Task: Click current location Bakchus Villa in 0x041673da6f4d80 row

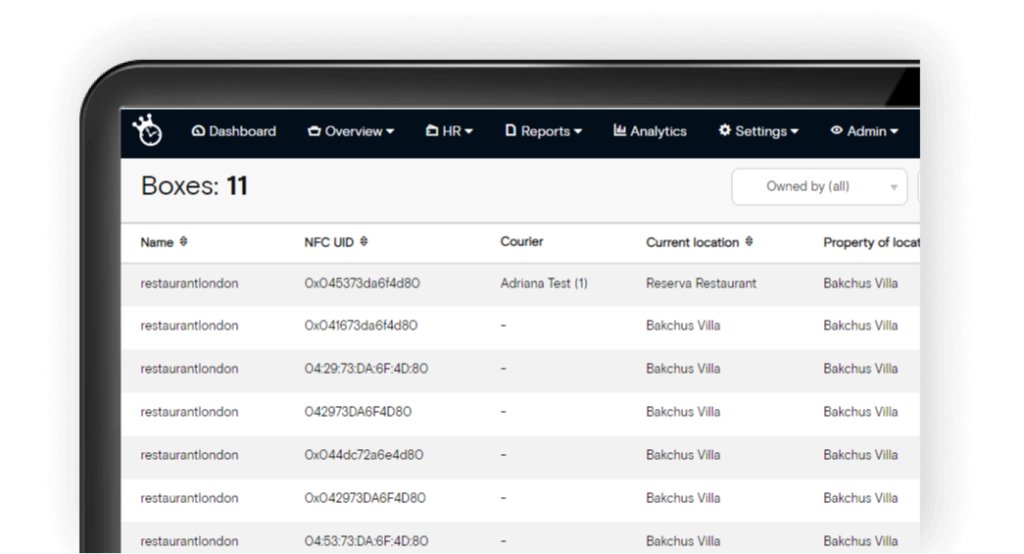Action: click(x=683, y=325)
